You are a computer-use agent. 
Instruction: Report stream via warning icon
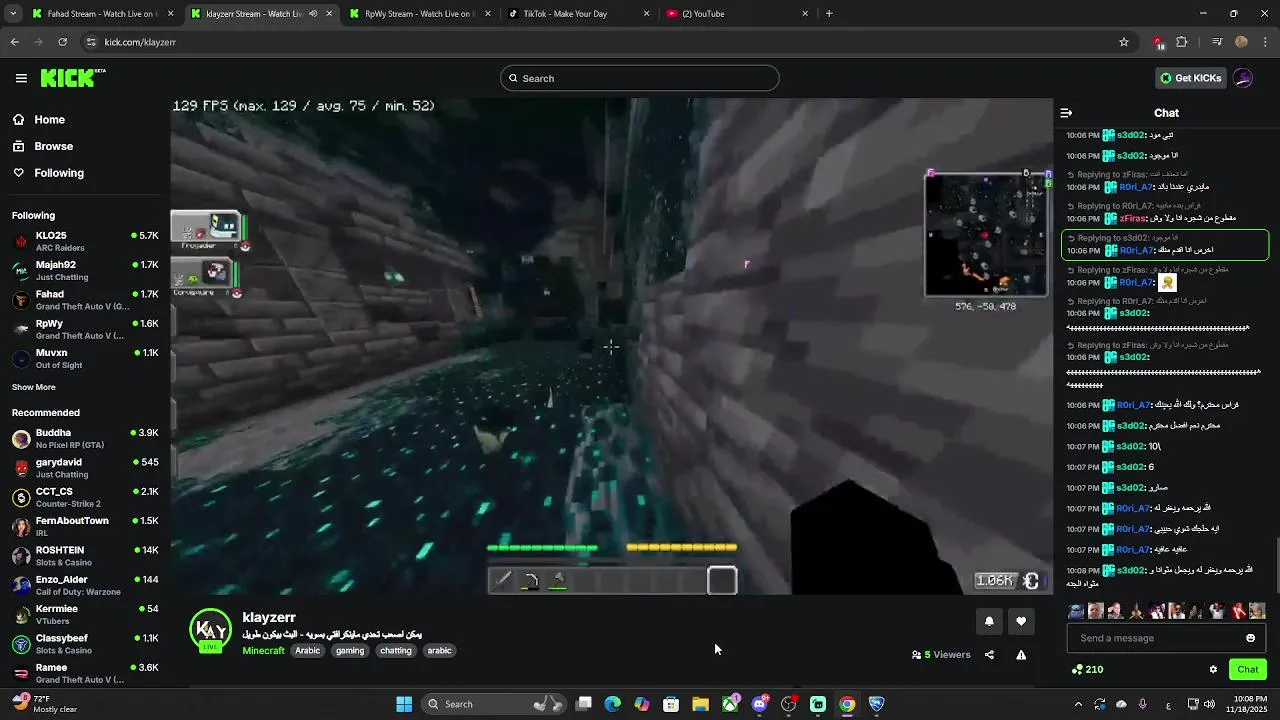1021,655
